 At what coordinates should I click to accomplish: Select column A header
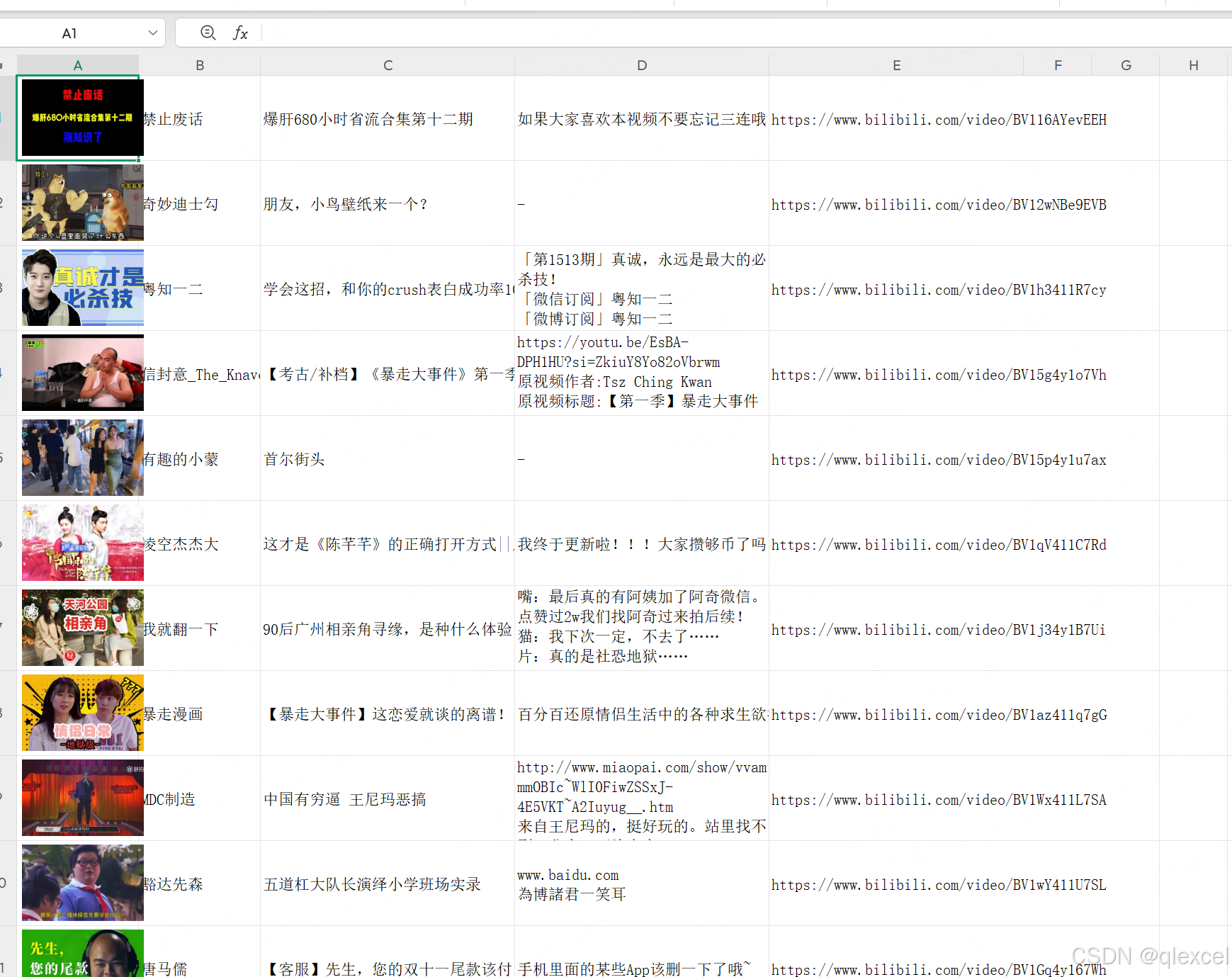coord(78,65)
